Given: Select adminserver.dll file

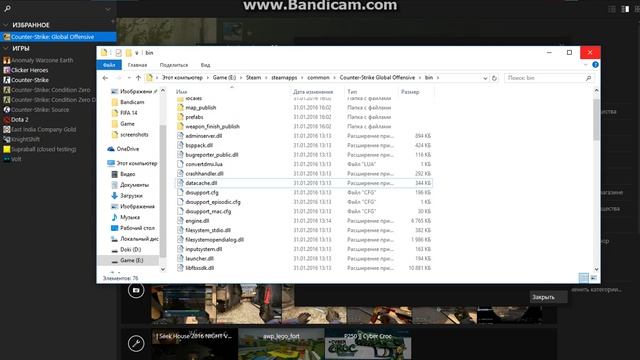Looking at the screenshot, I should pyautogui.click(x=203, y=136).
